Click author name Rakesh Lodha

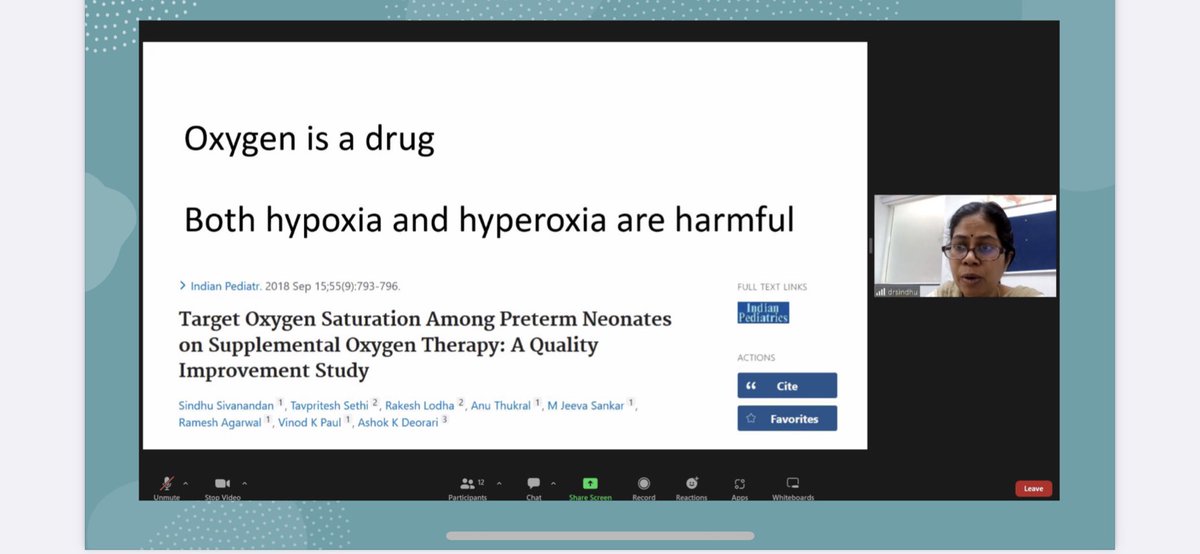coord(420,405)
